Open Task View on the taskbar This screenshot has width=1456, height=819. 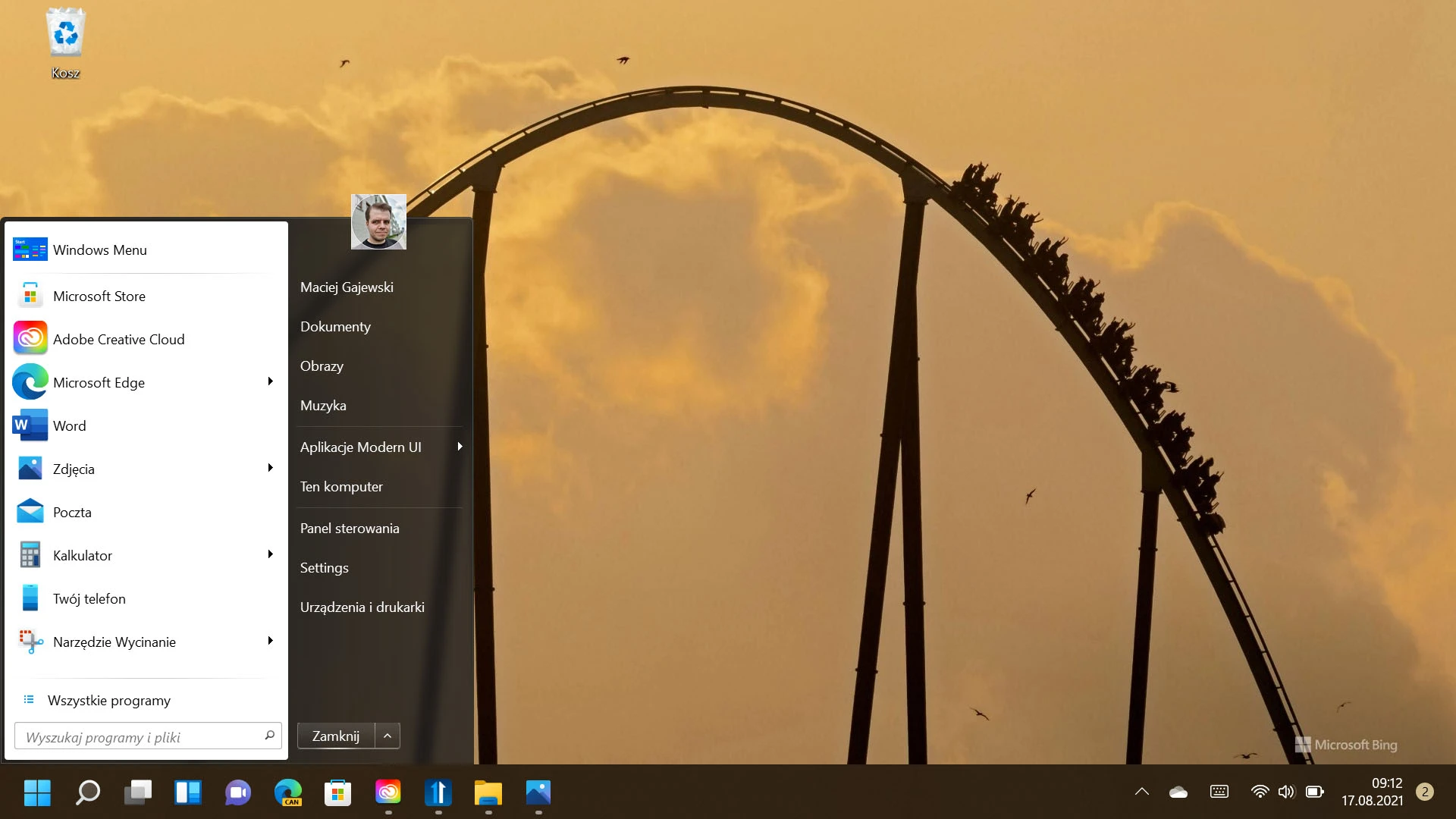[x=137, y=792]
